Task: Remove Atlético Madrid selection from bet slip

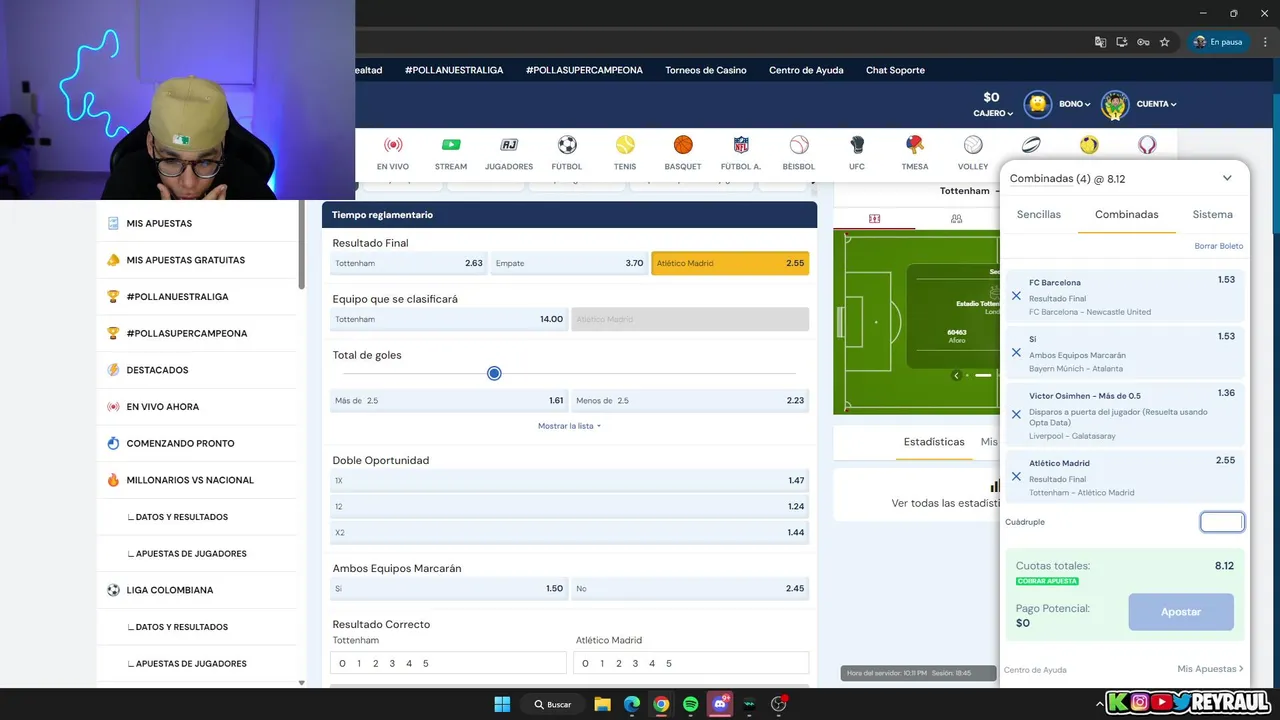Action: click(x=1016, y=477)
